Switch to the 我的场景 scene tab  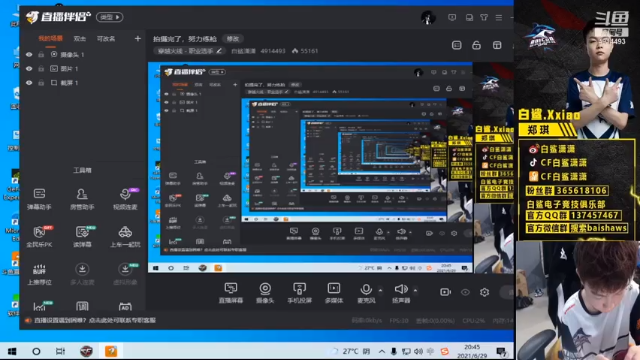point(51,39)
